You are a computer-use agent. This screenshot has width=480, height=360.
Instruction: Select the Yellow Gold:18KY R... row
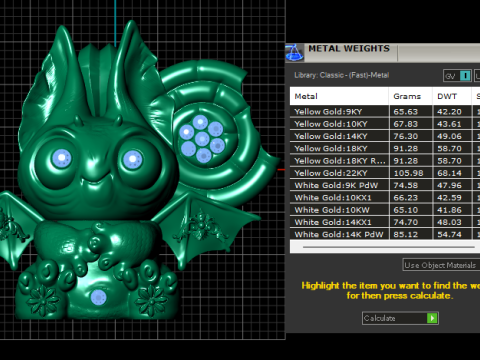(385, 161)
